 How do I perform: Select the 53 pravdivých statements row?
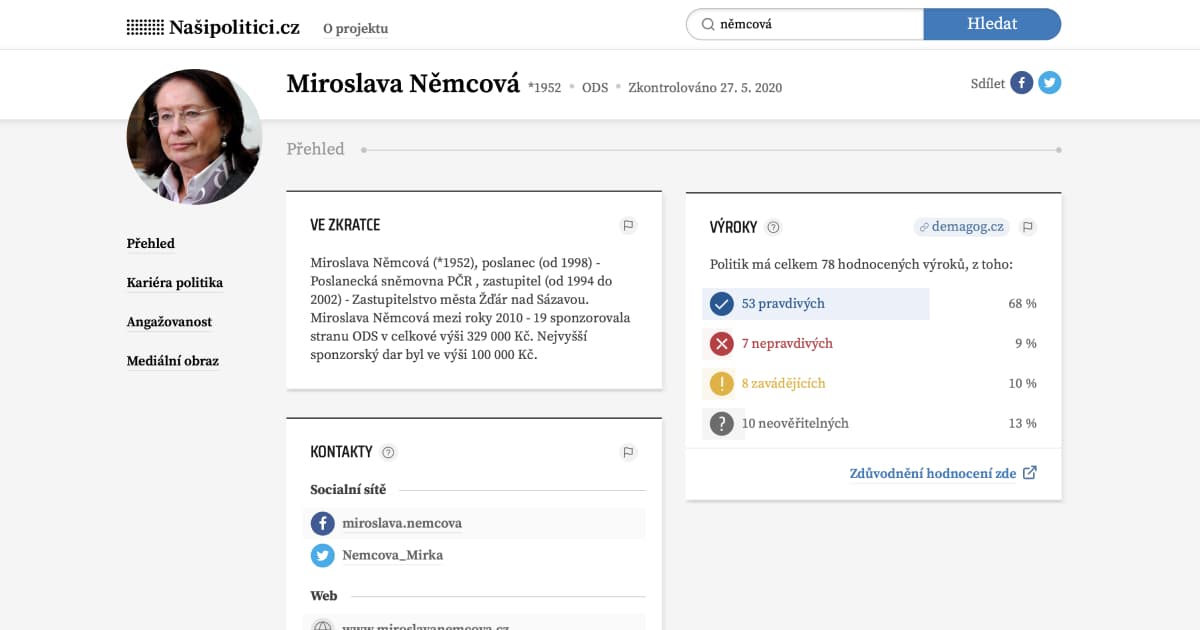pos(815,304)
